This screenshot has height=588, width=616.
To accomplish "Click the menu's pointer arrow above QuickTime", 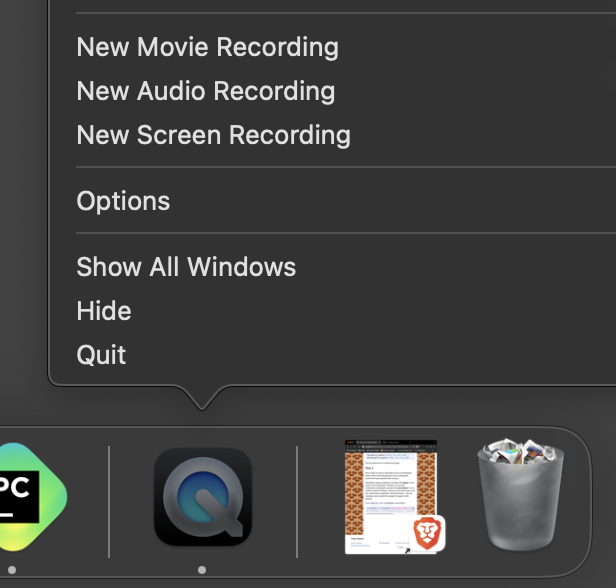I will pos(201,397).
